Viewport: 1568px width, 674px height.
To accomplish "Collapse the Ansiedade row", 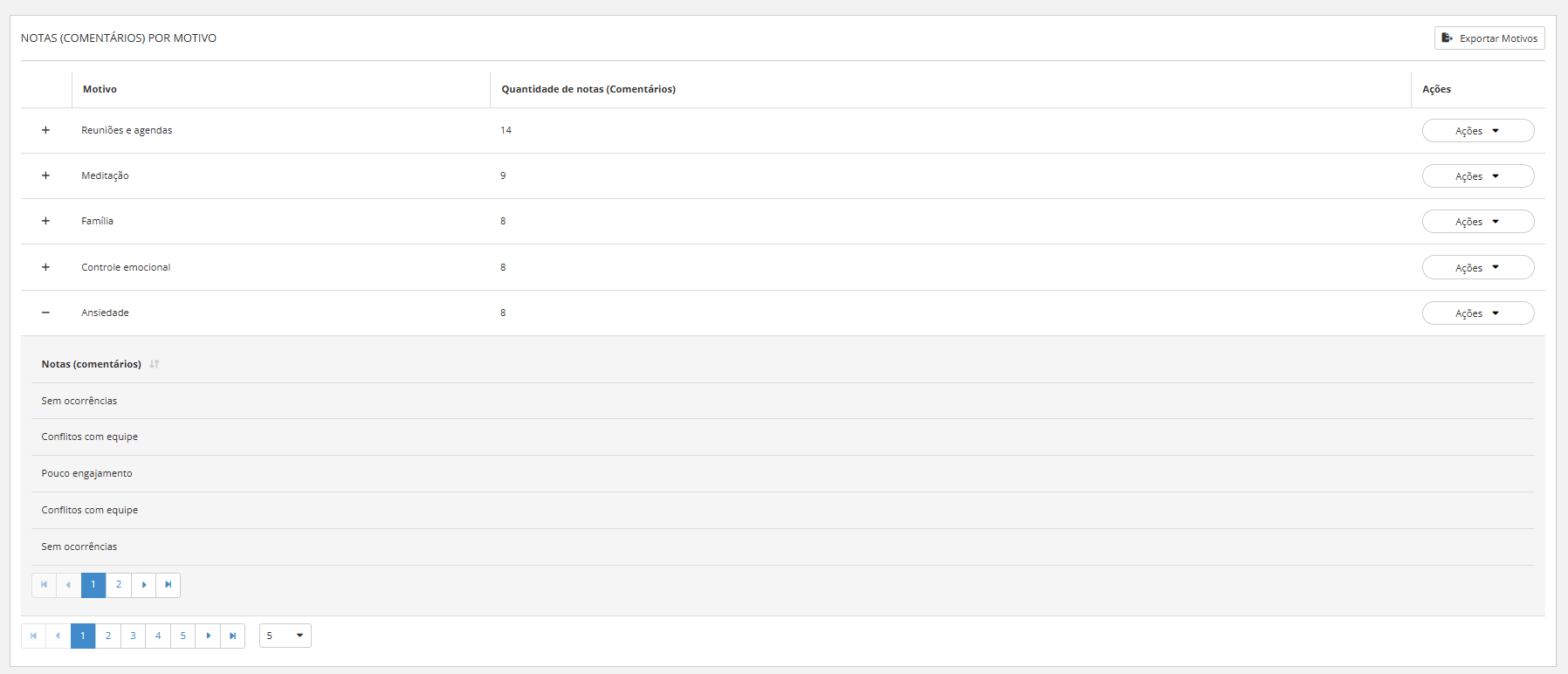I will pos(45,313).
